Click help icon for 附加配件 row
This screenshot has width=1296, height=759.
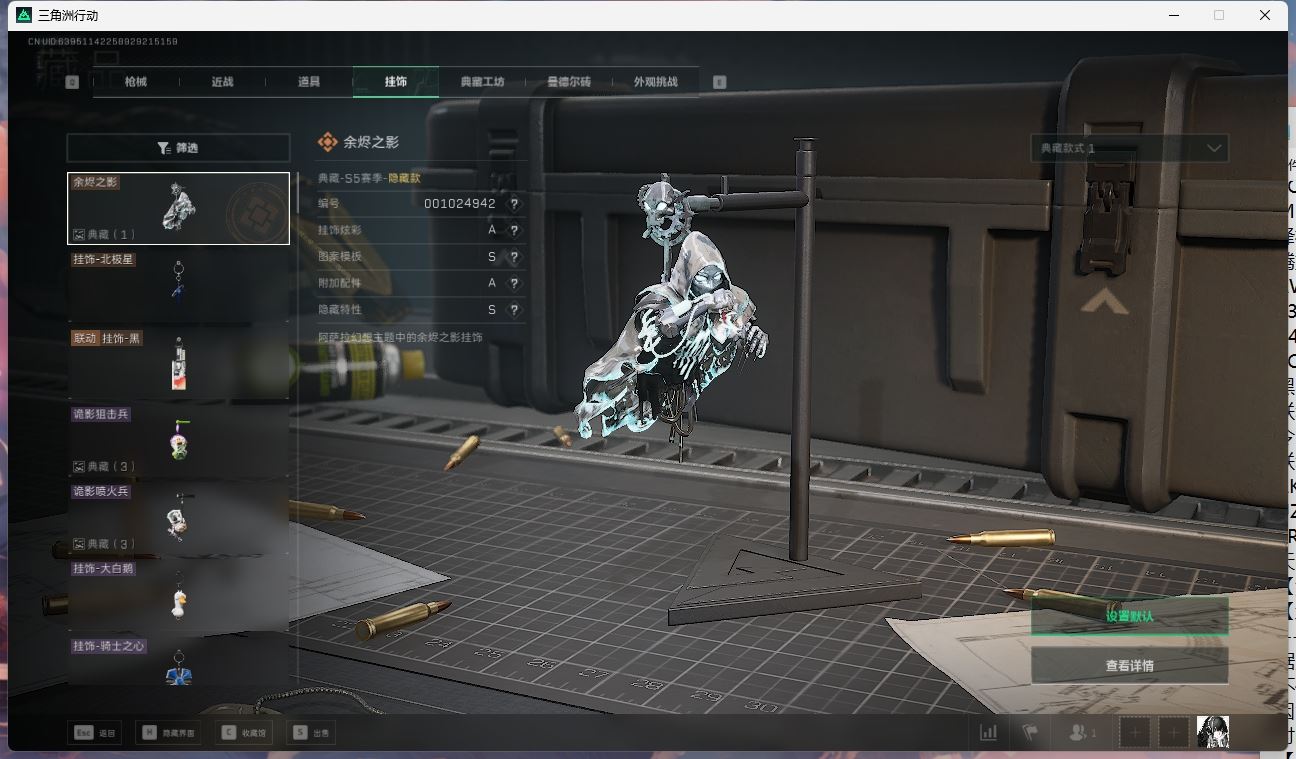514,283
